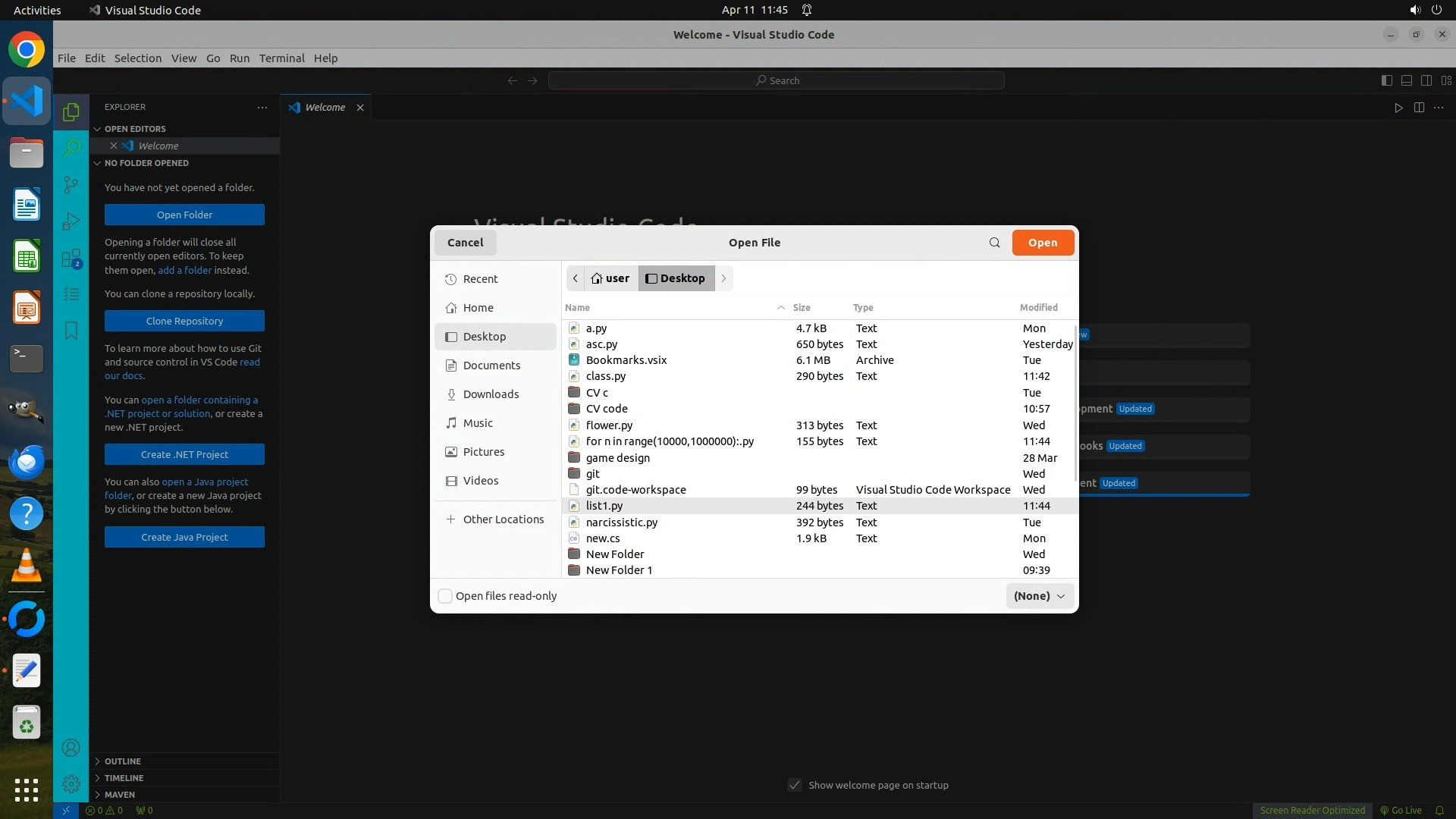Select the flower.py file
The image size is (1456, 819).
click(x=609, y=425)
